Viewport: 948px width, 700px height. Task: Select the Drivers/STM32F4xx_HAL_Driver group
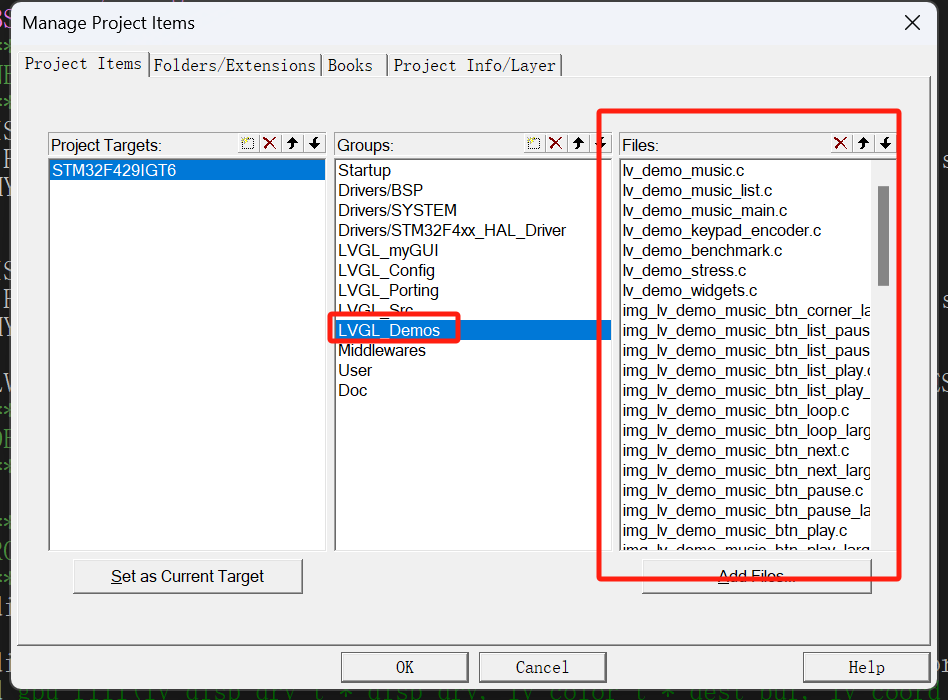pos(451,230)
